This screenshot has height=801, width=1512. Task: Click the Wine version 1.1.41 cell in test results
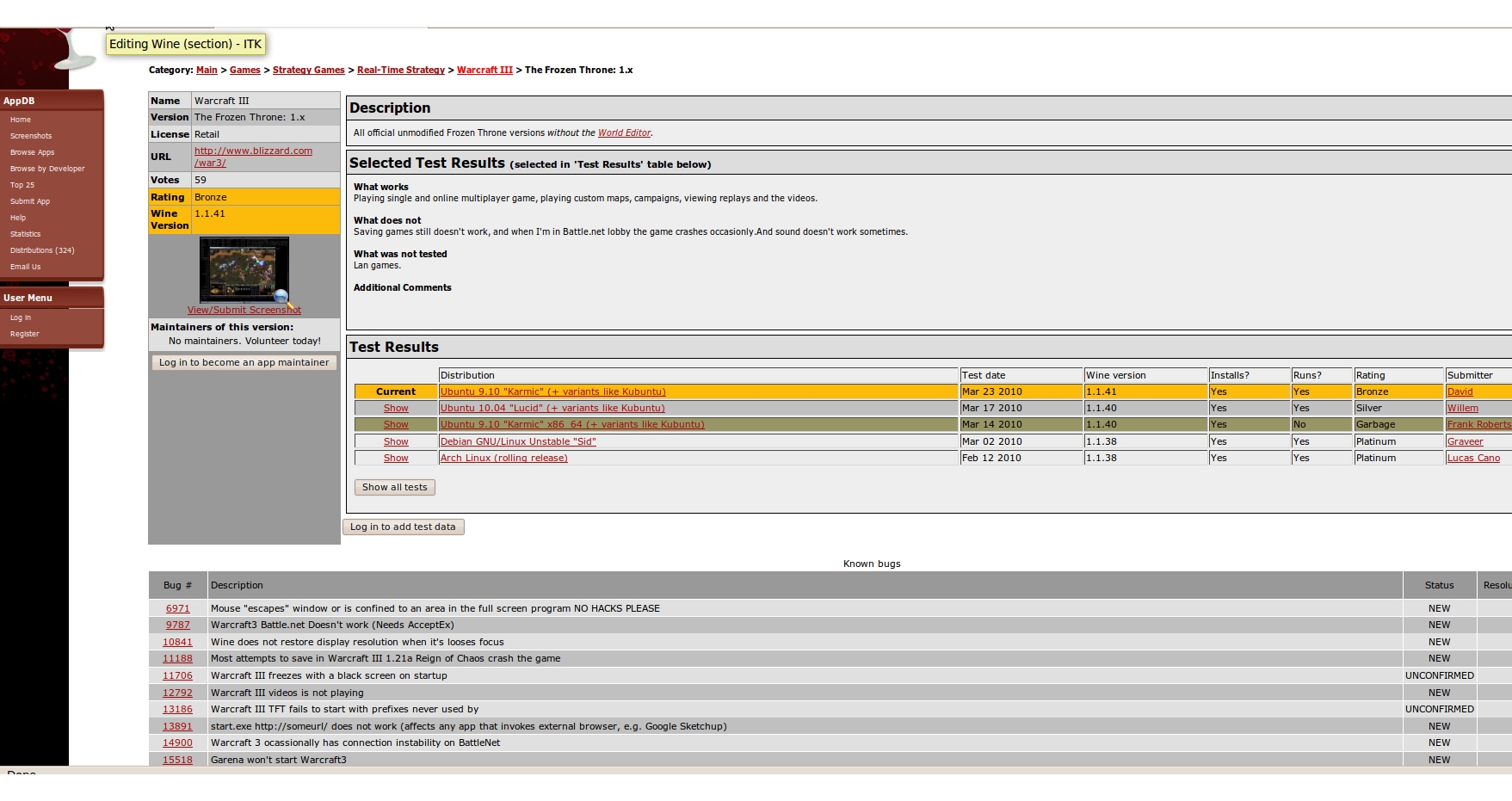1145,392
